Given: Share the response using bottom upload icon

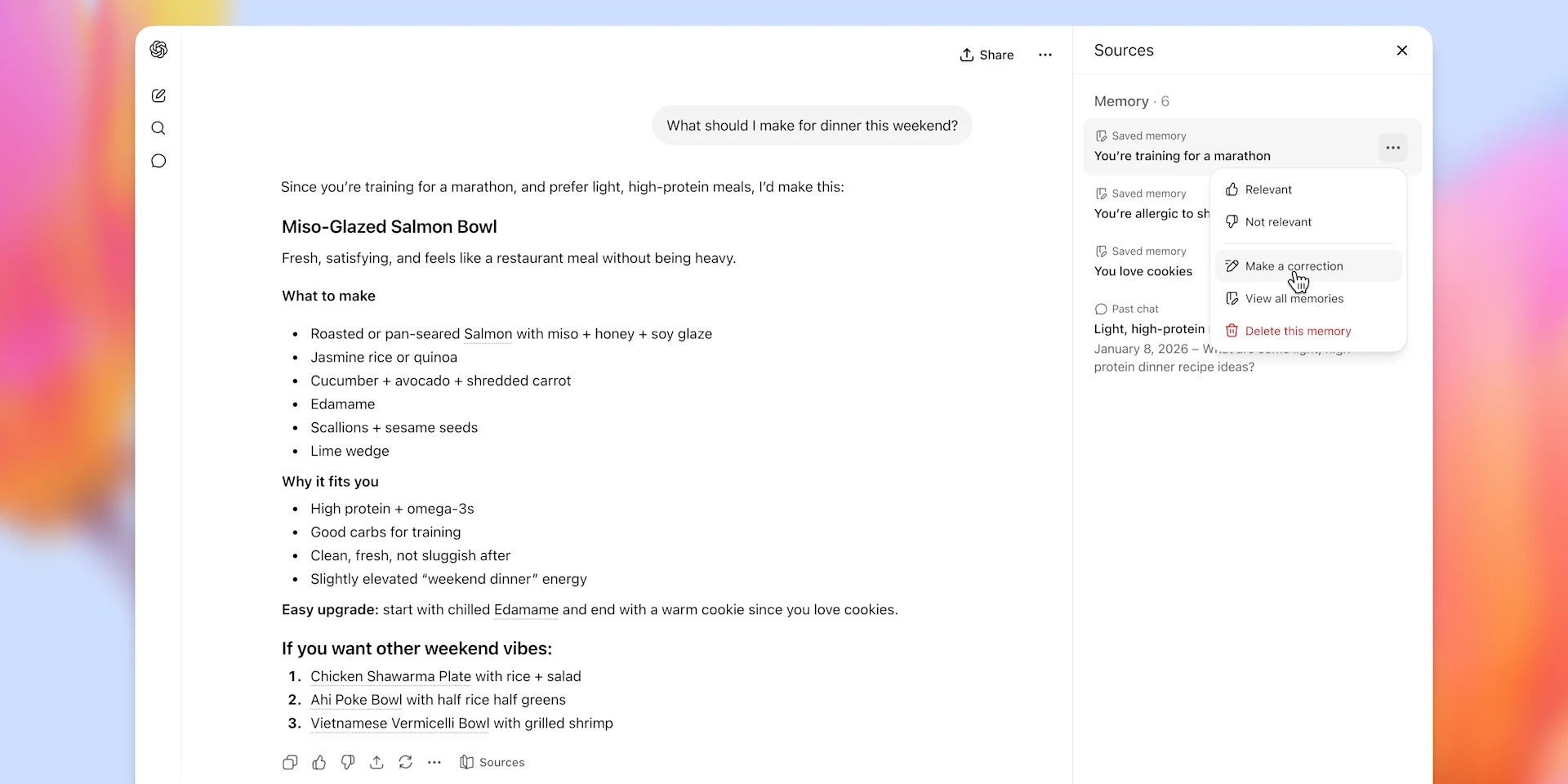Looking at the screenshot, I should [376, 762].
